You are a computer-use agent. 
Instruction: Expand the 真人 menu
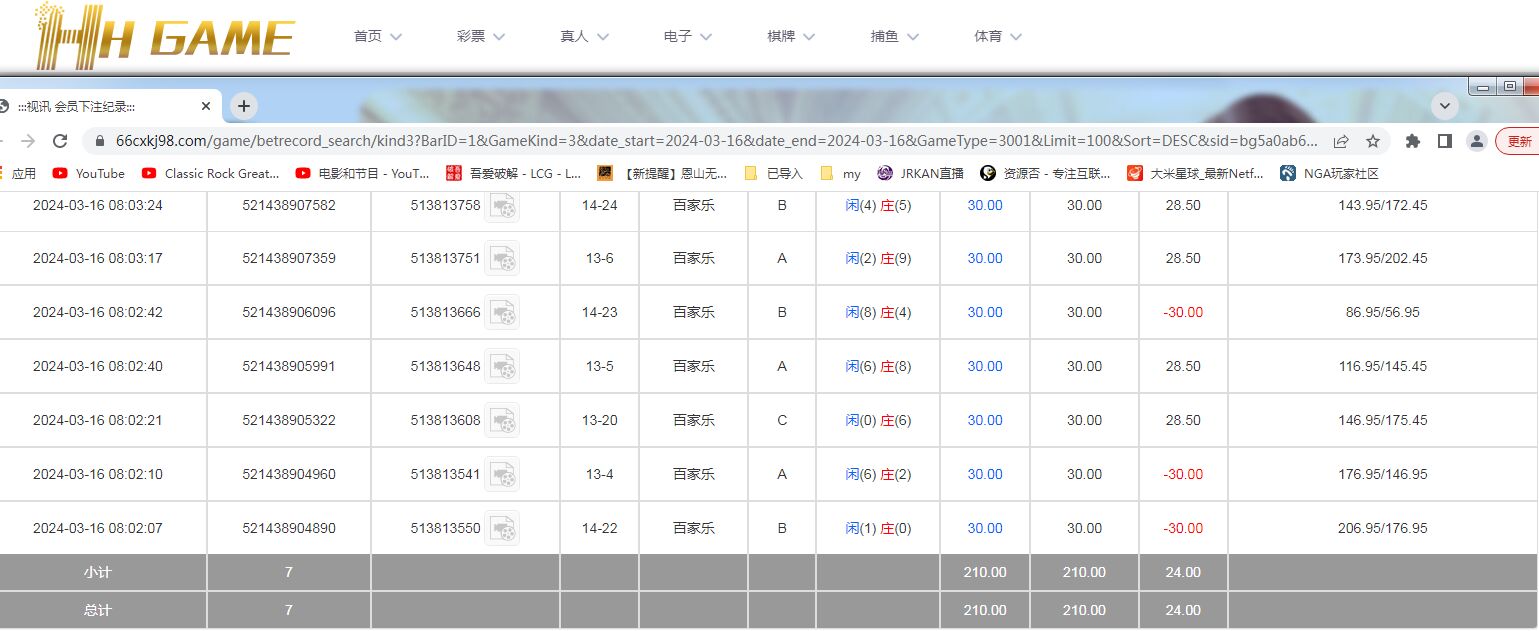[x=584, y=36]
